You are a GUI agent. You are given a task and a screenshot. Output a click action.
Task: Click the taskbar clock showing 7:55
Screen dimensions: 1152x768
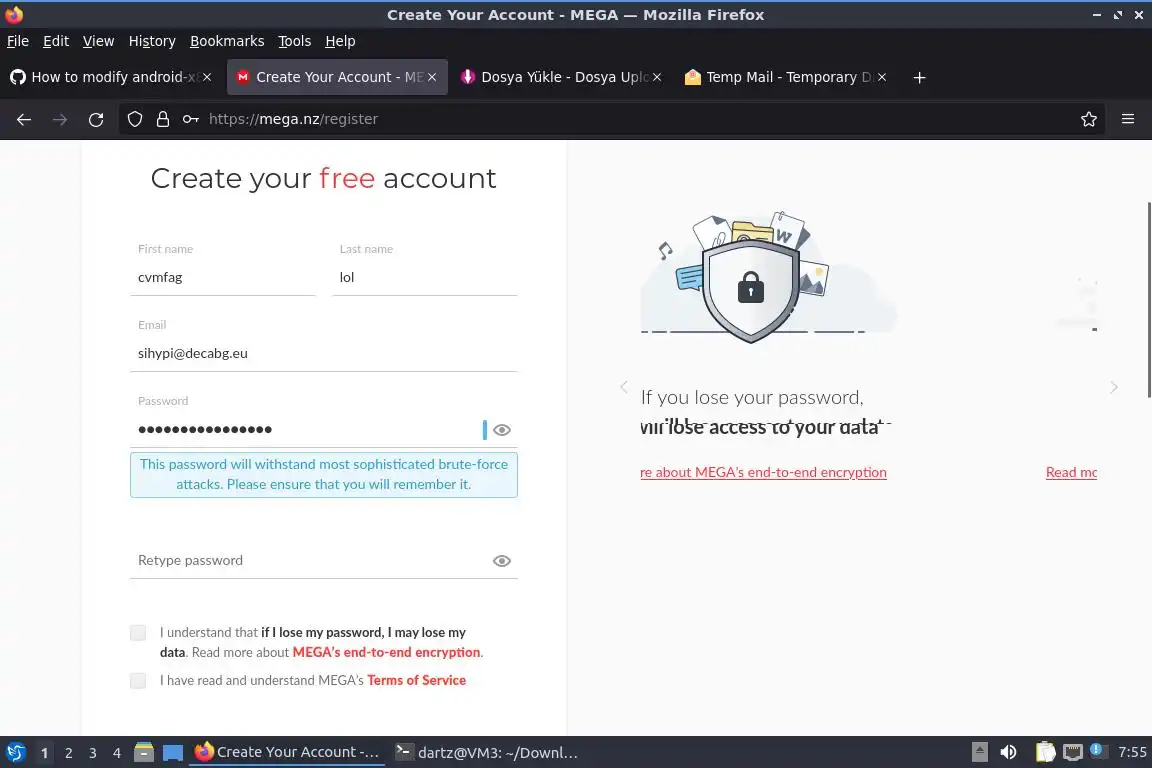click(1132, 753)
